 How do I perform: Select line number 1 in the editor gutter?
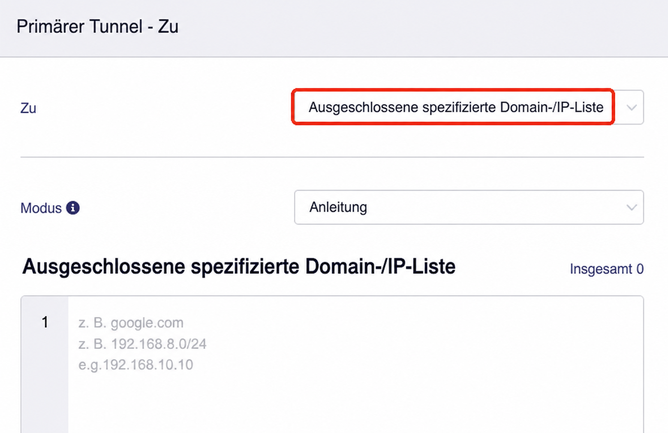[45, 322]
